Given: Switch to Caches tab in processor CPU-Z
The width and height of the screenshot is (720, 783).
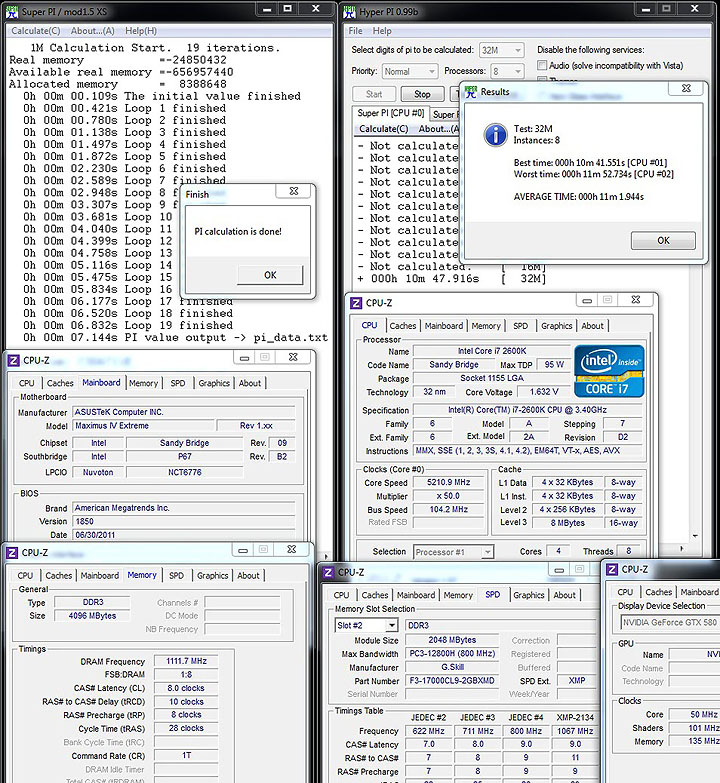Looking at the screenshot, I should pos(402,326).
